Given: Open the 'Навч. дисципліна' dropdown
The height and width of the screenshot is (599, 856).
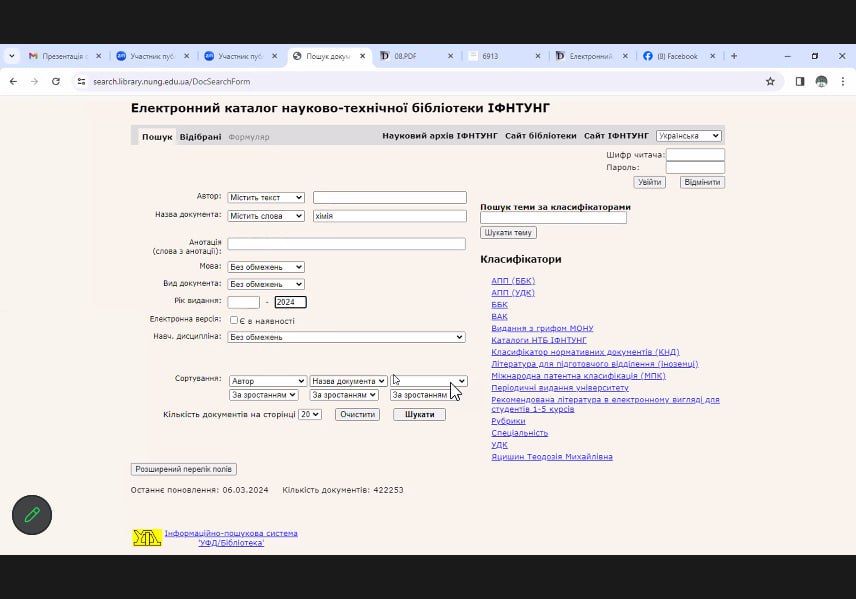Looking at the screenshot, I should [x=346, y=337].
